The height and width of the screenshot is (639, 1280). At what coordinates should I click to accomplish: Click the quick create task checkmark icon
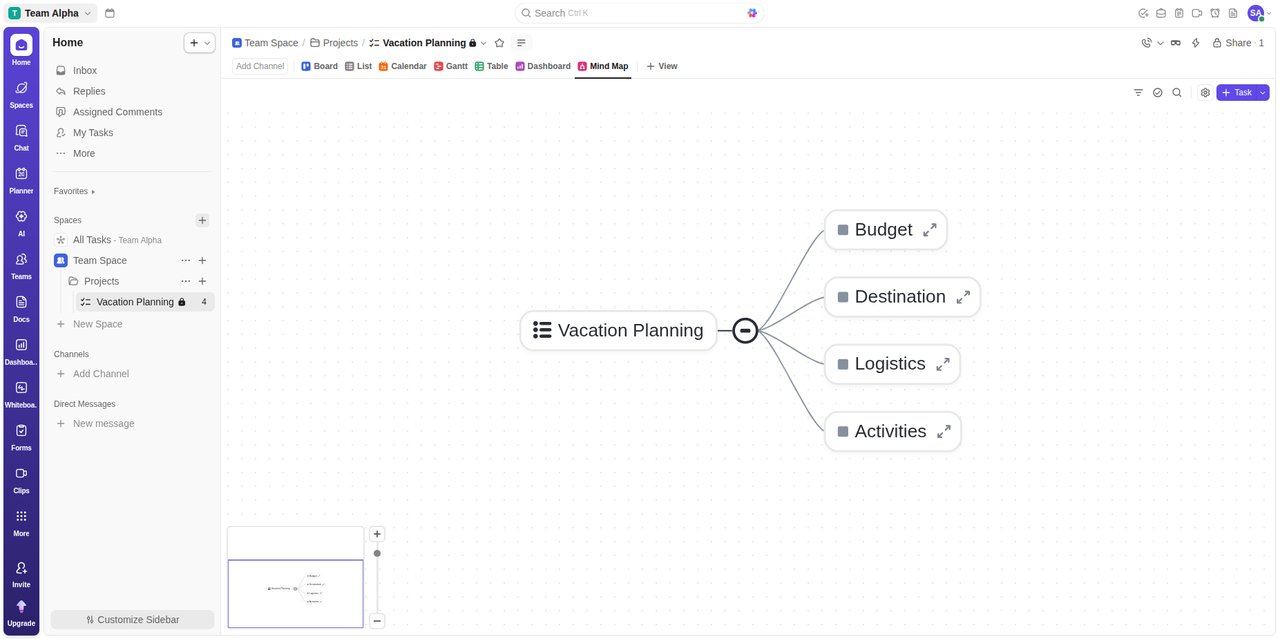click(1143, 13)
